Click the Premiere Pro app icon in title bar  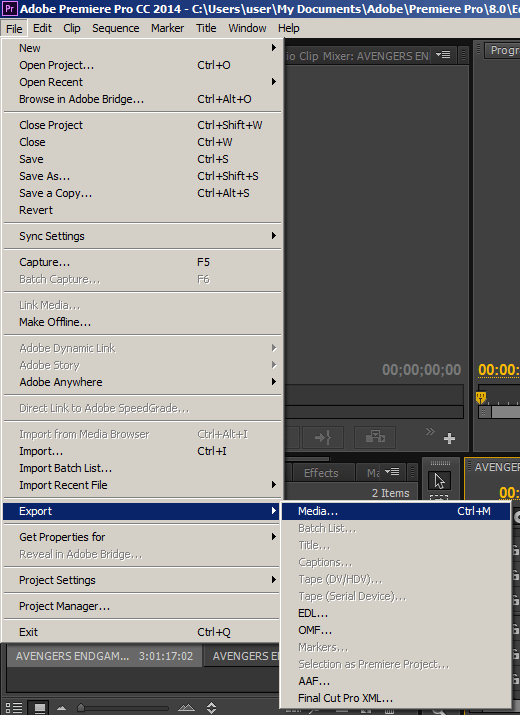coord(10,8)
